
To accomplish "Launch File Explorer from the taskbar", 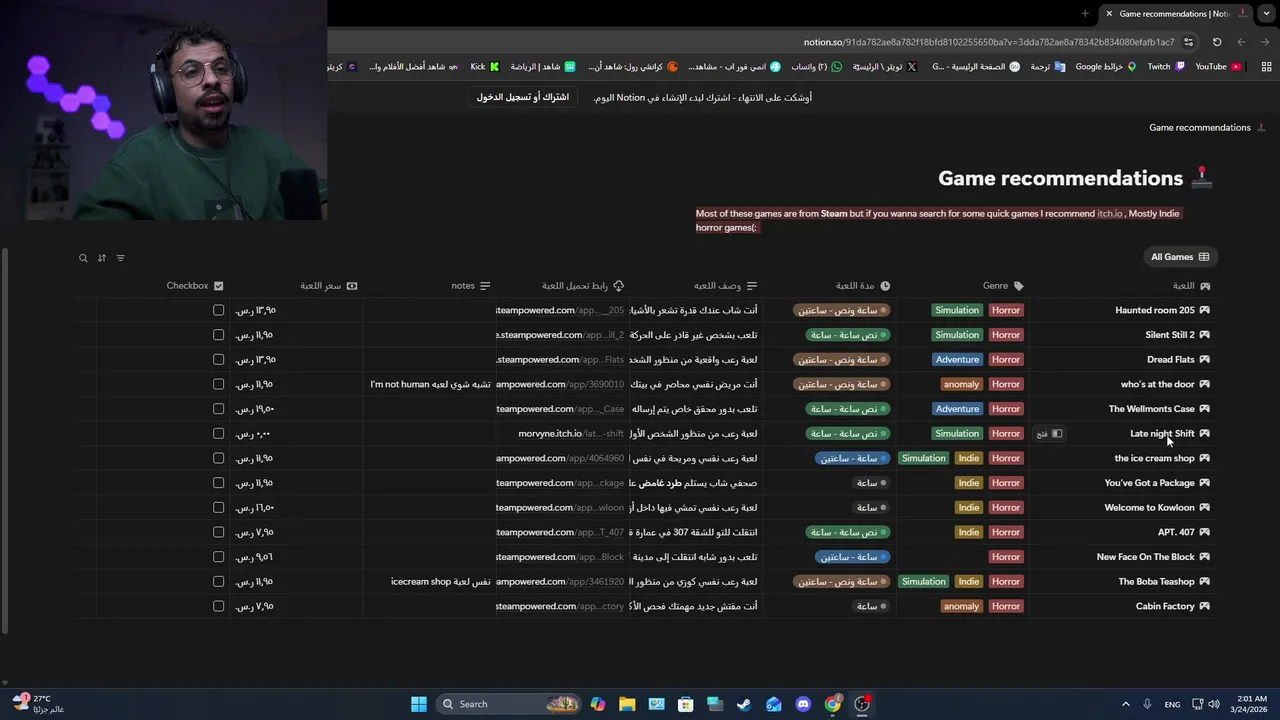I will coord(627,704).
